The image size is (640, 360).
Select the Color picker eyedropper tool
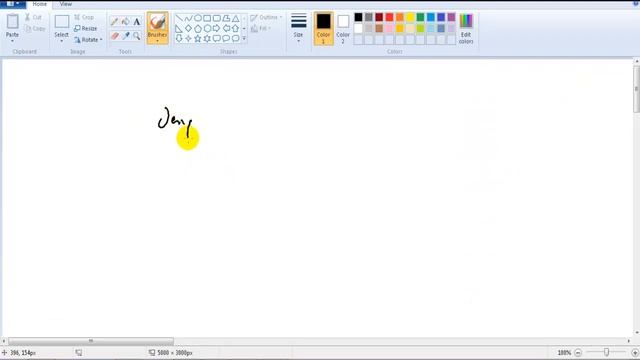[x=126, y=36]
